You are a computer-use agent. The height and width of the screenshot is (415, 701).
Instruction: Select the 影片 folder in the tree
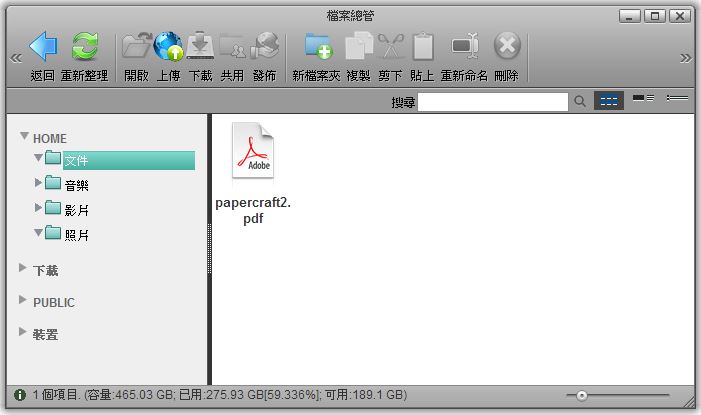(77, 210)
